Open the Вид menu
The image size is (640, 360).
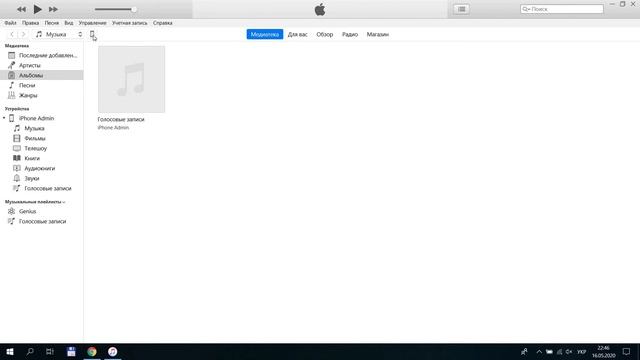click(x=69, y=23)
